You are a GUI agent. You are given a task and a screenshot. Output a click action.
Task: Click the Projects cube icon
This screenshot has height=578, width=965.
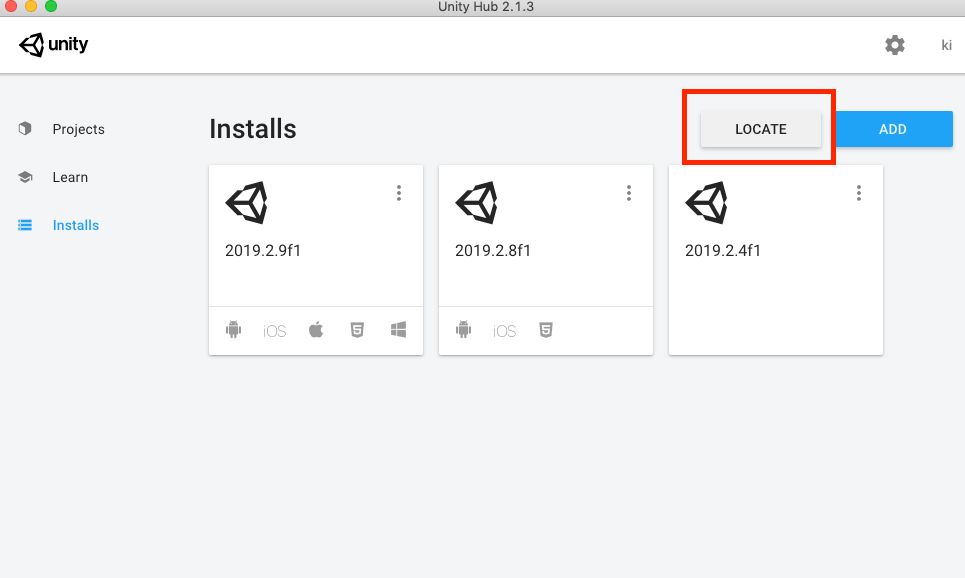(25, 129)
